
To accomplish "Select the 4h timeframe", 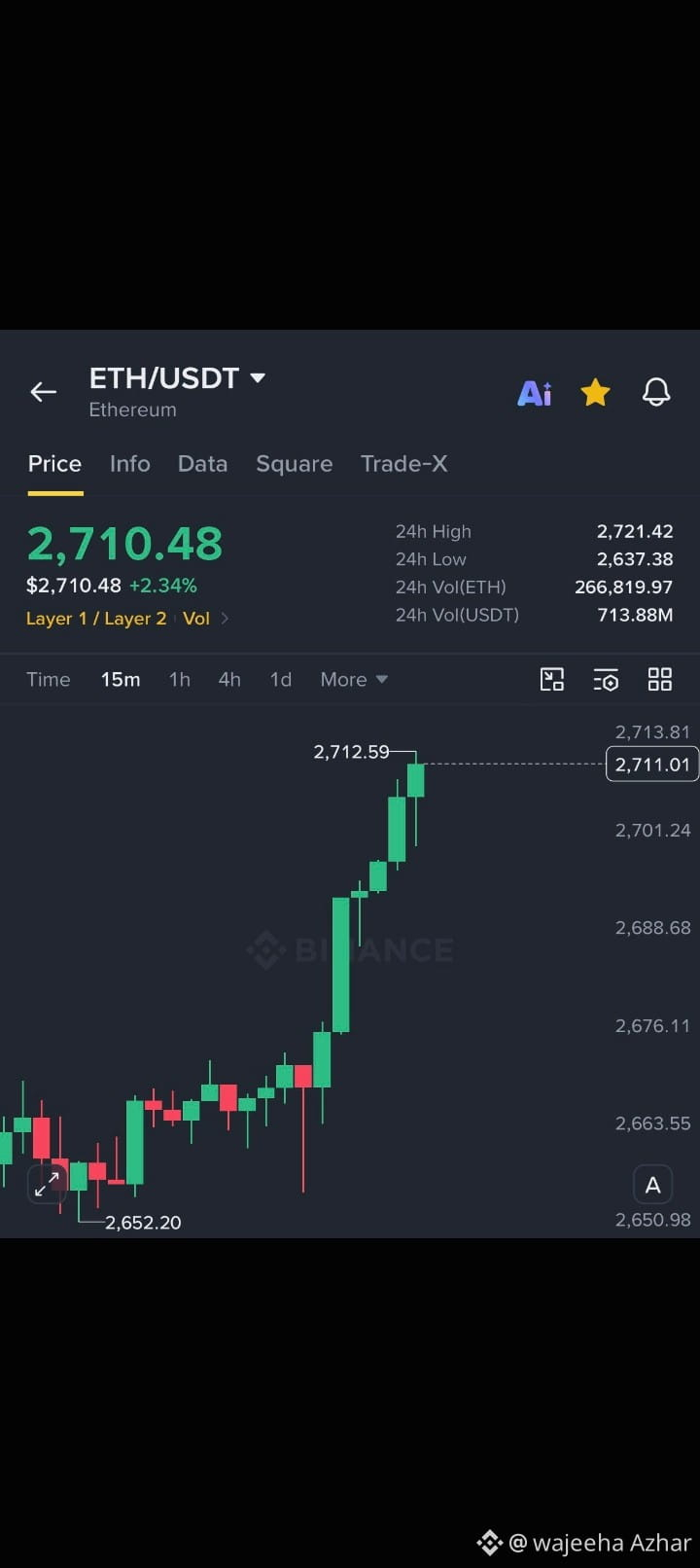I will [x=229, y=679].
